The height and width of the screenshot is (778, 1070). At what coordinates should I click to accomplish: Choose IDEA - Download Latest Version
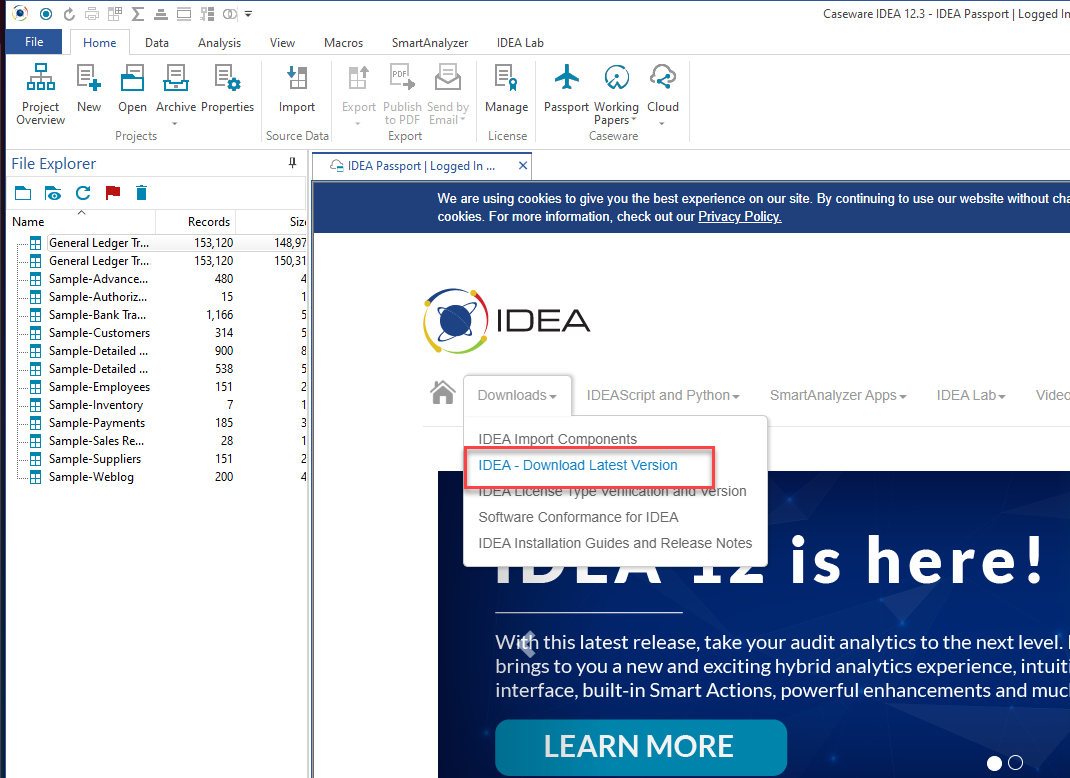578,465
